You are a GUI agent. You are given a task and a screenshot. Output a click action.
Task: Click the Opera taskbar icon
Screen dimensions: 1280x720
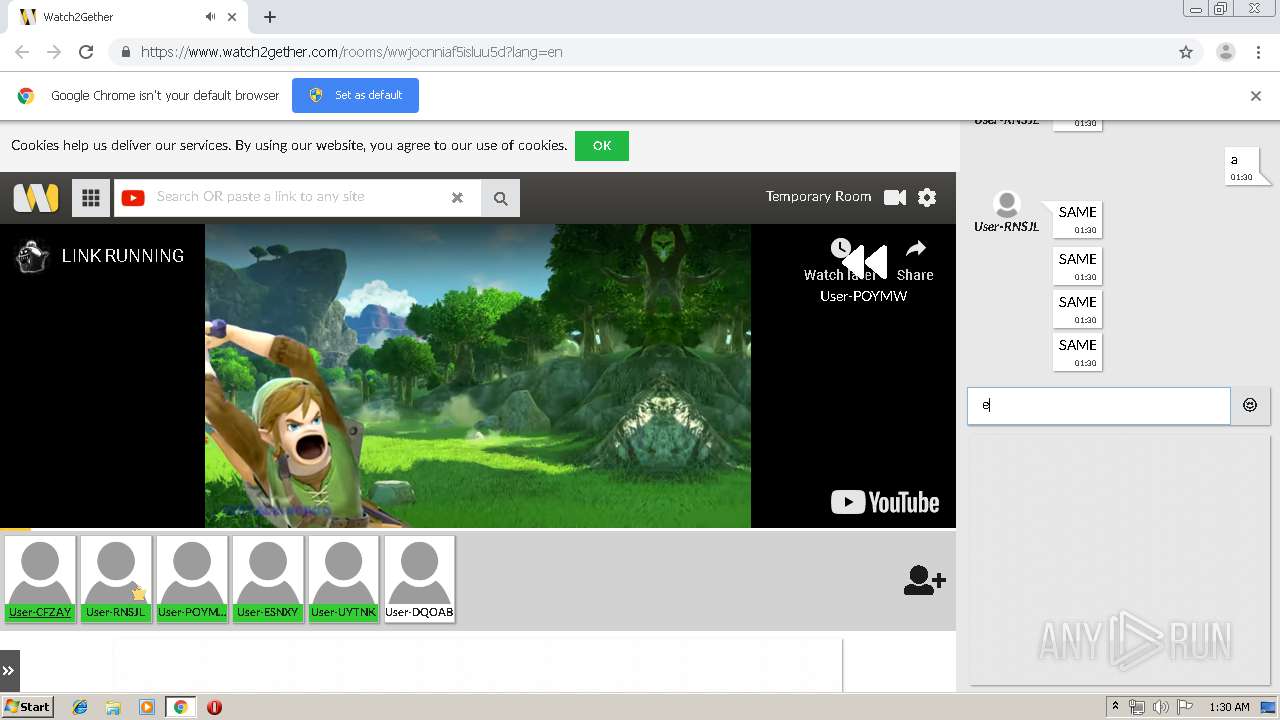tap(214, 707)
